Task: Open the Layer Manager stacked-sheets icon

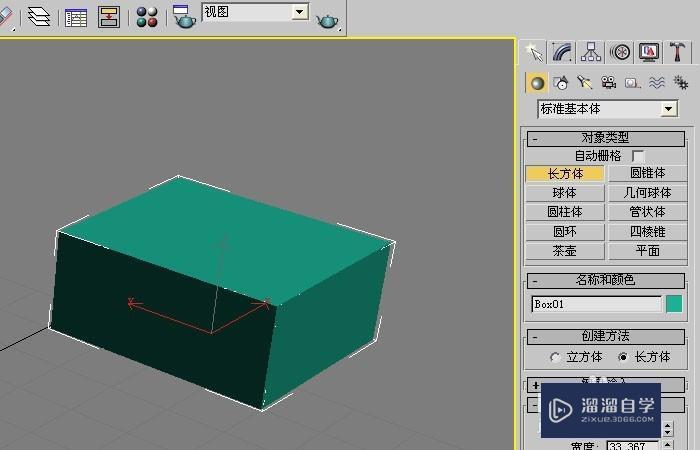Action: coord(39,17)
